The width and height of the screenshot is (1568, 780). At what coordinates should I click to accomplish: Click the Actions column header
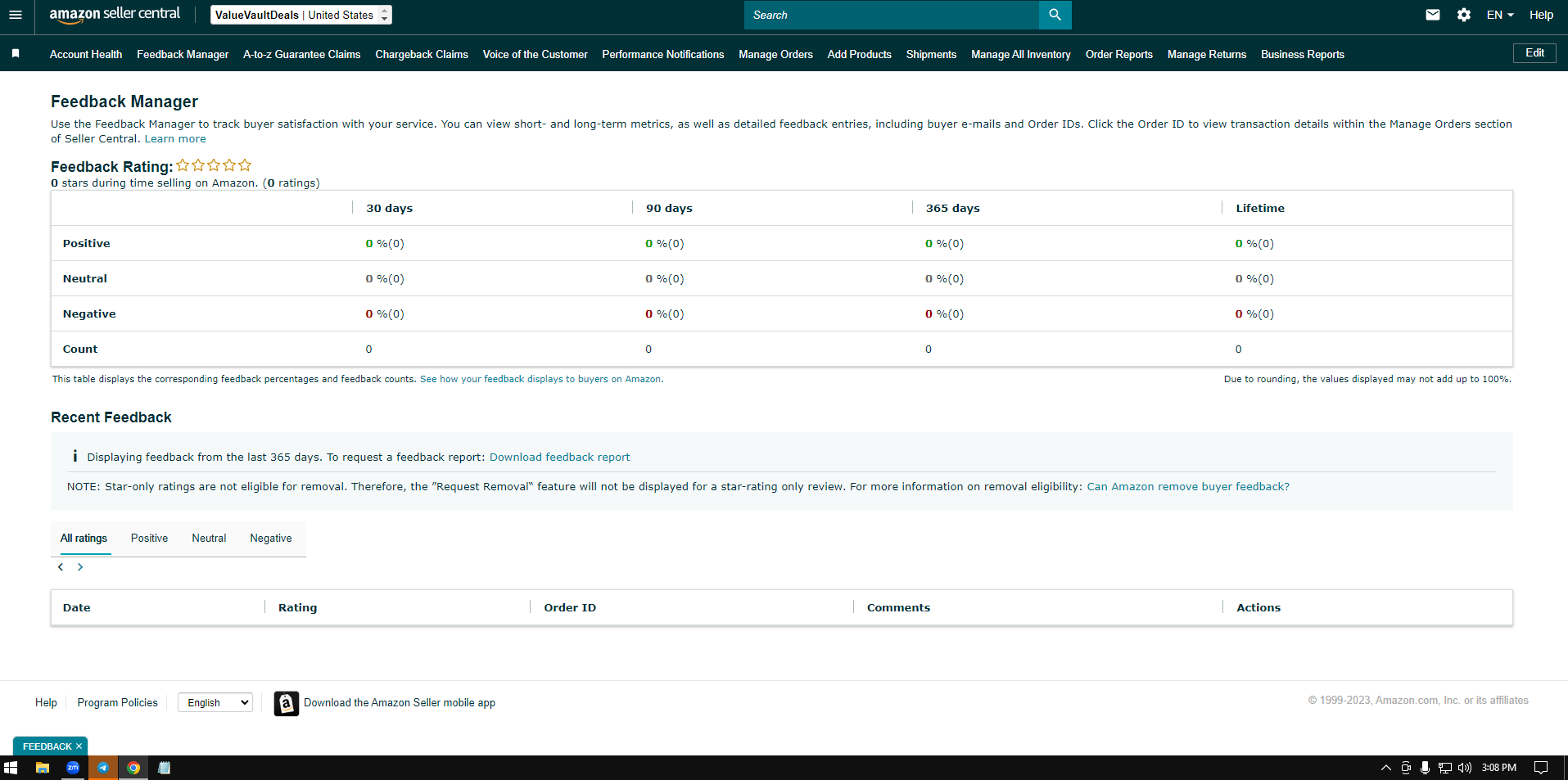(x=1258, y=608)
